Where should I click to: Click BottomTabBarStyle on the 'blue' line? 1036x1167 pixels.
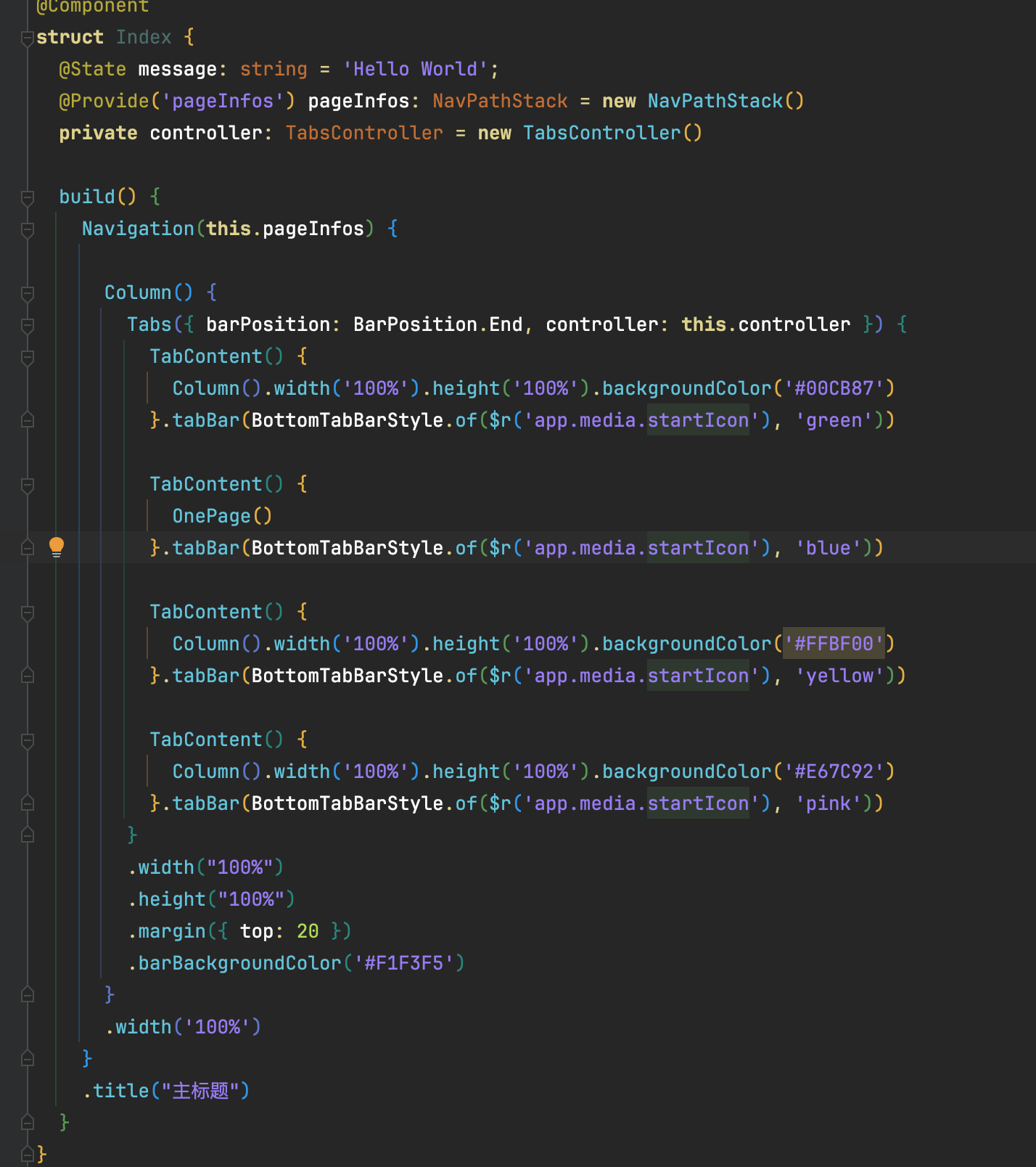pos(348,548)
